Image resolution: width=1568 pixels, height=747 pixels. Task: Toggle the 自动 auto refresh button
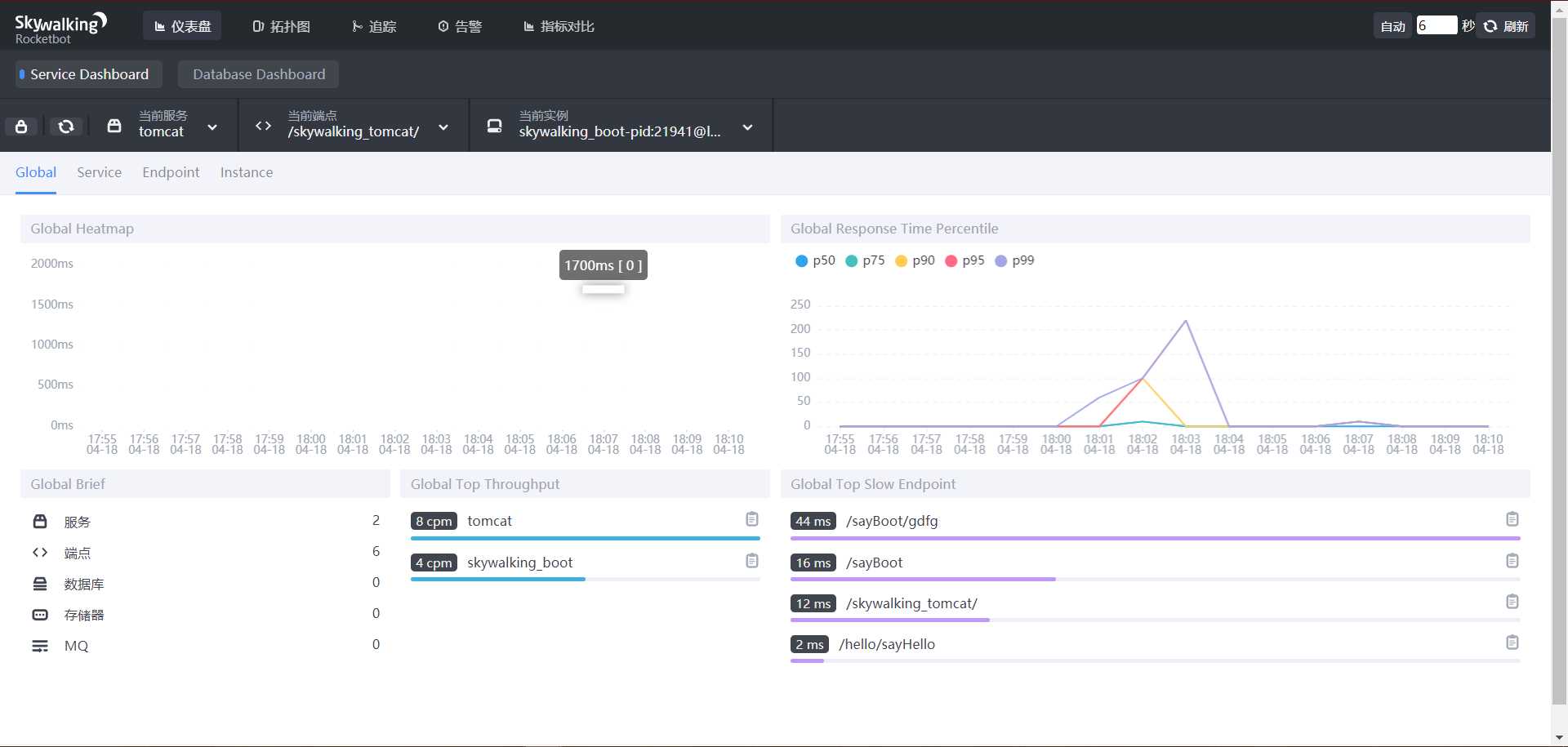point(1392,26)
